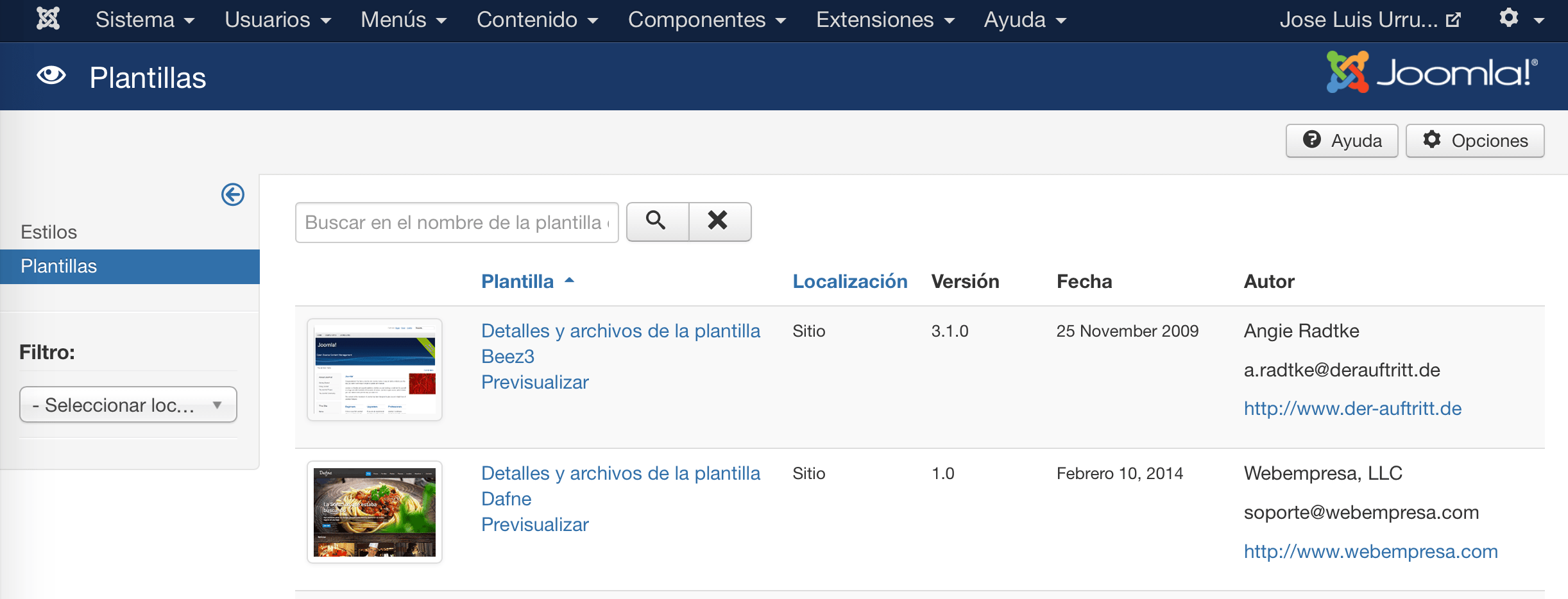Click the Autor column header
1568x599 pixels.
1269,282
